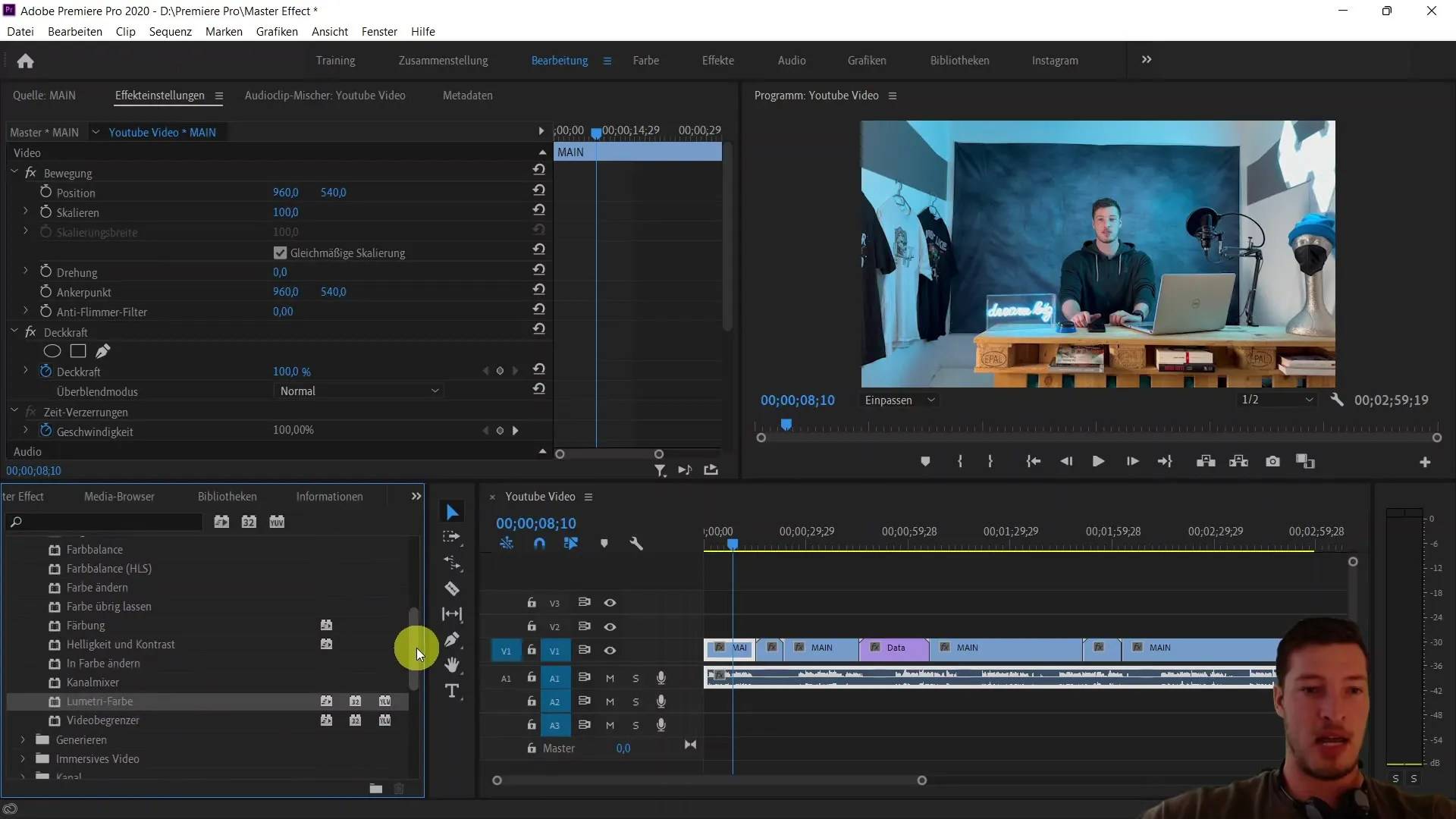This screenshot has height=819, width=1456.
Task: Toggle Deckkraft animation stopwatch
Action: (45, 371)
